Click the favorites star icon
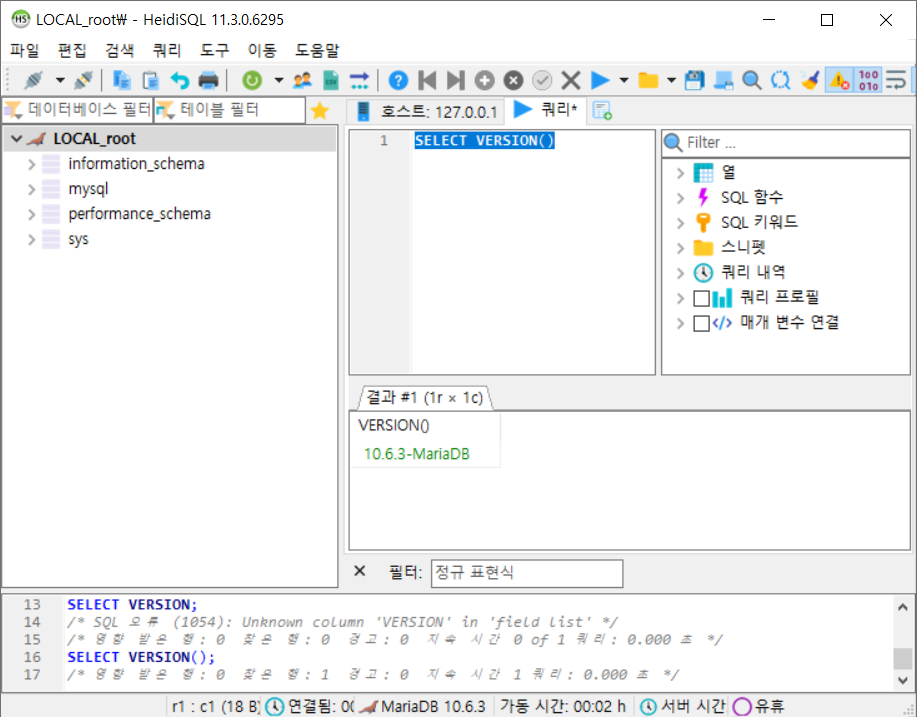Image resolution: width=917 pixels, height=717 pixels. tap(320, 111)
